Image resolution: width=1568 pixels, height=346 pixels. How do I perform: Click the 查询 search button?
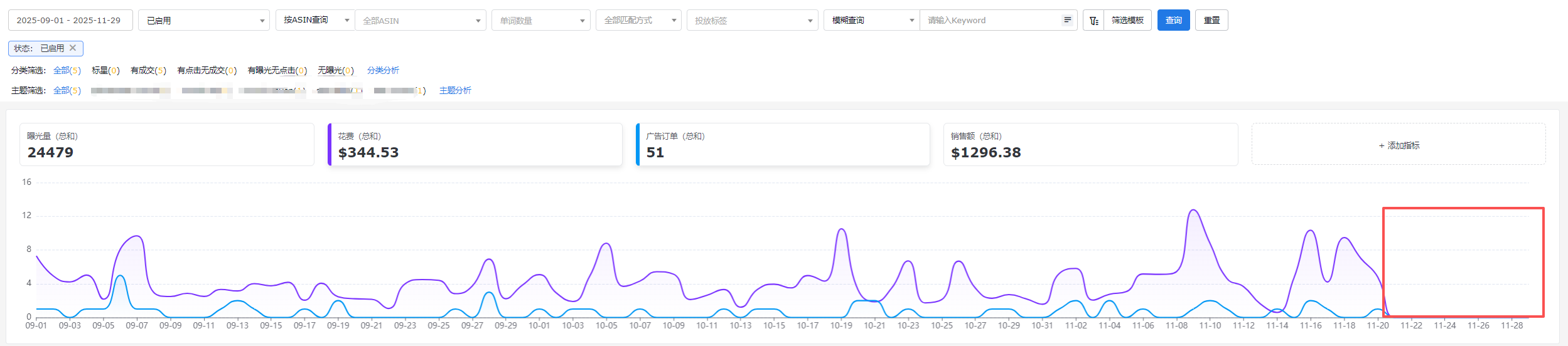[1173, 20]
